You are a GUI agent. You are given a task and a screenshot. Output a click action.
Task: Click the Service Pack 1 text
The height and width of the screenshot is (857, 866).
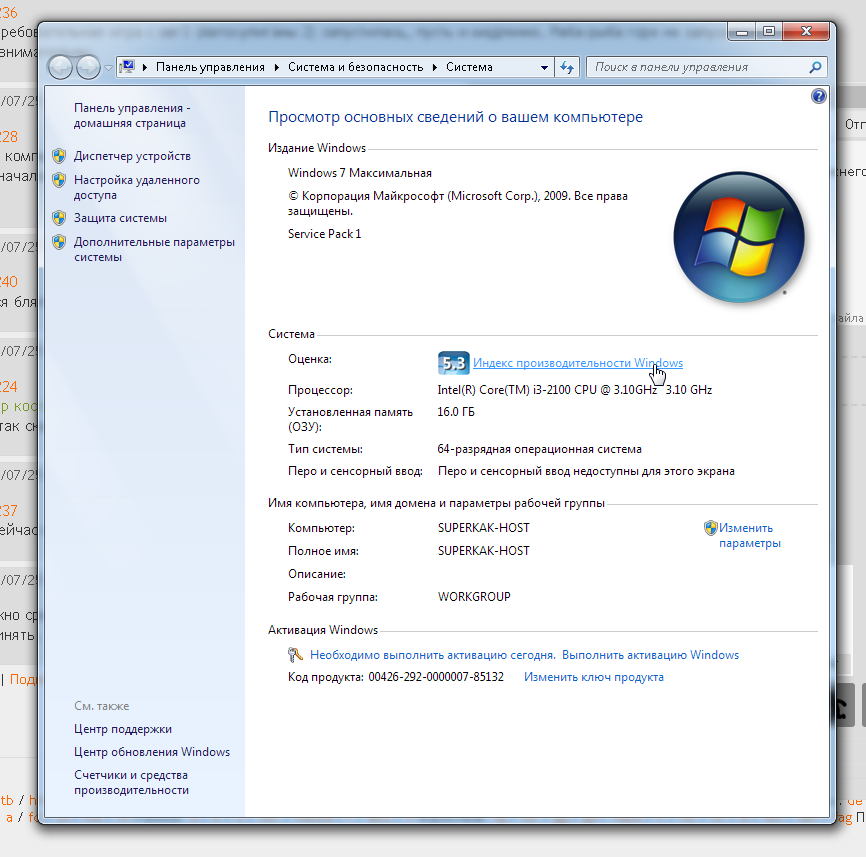tap(324, 234)
